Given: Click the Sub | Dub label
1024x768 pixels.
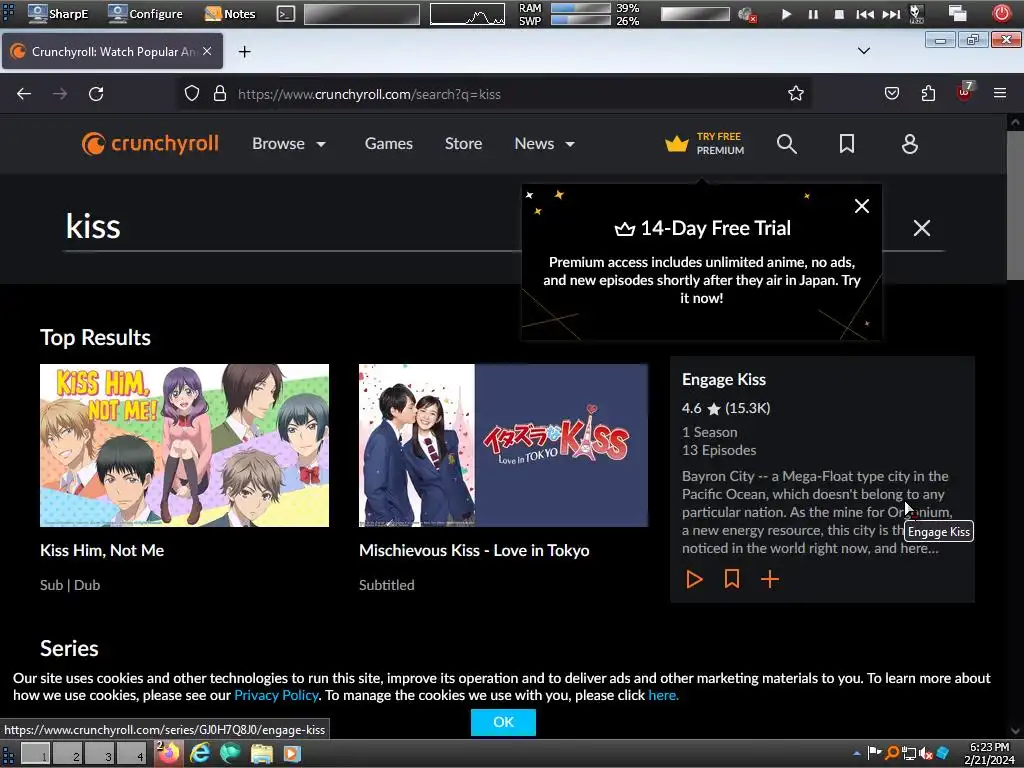Looking at the screenshot, I should click(x=70, y=585).
